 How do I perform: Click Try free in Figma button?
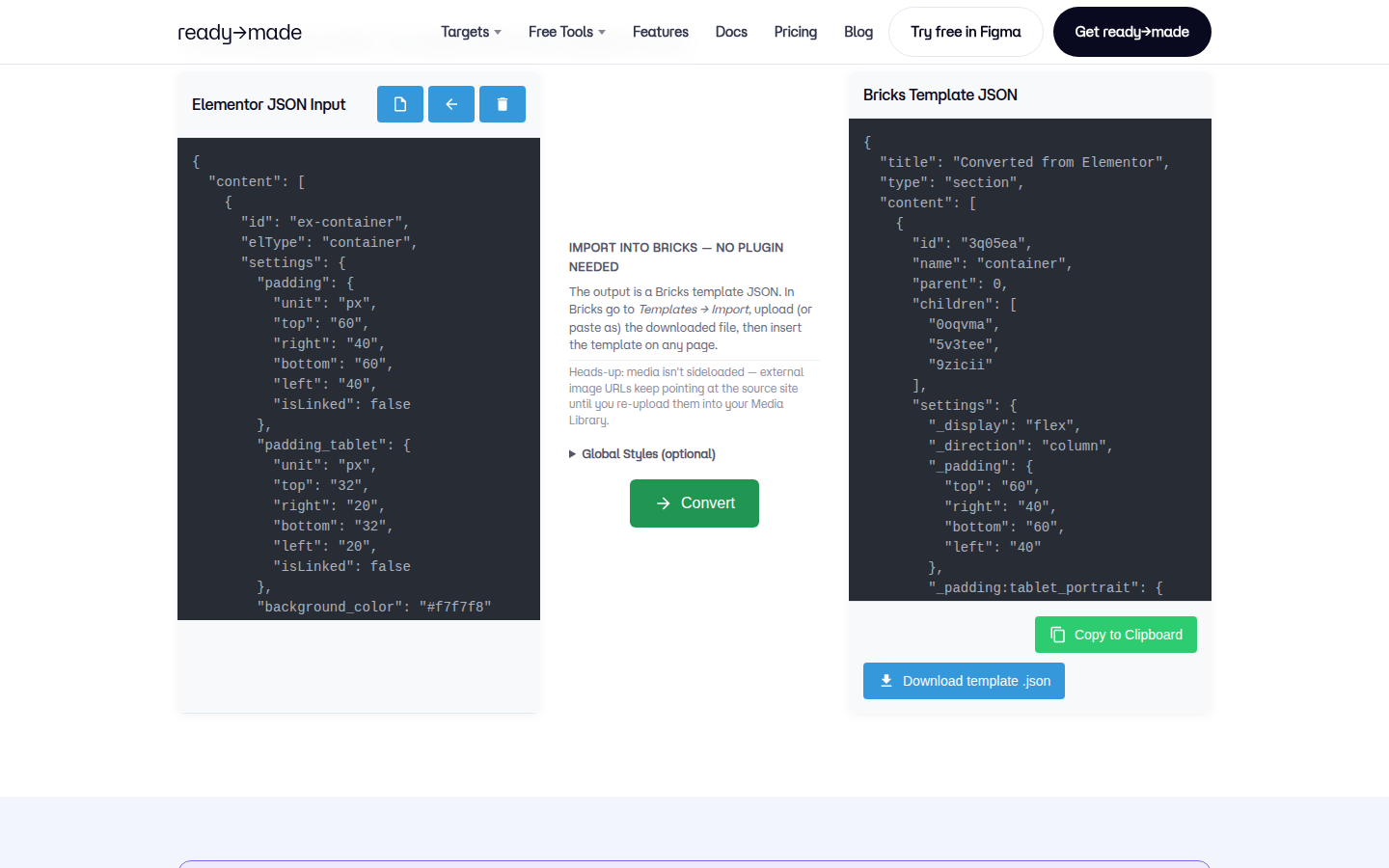pos(966,32)
